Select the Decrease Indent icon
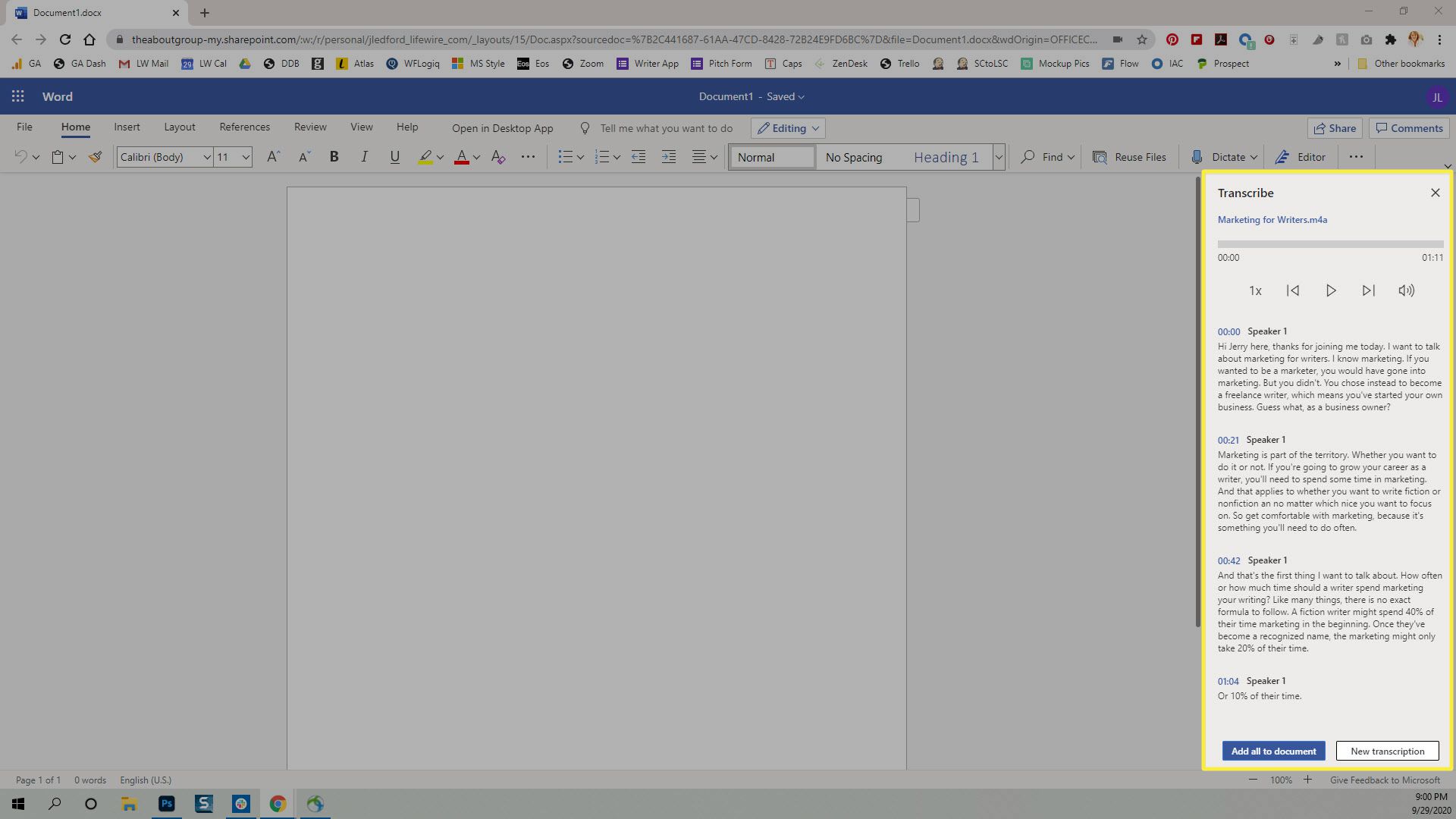Image resolution: width=1456 pixels, height=819 pixels. (x=637, y=157)
